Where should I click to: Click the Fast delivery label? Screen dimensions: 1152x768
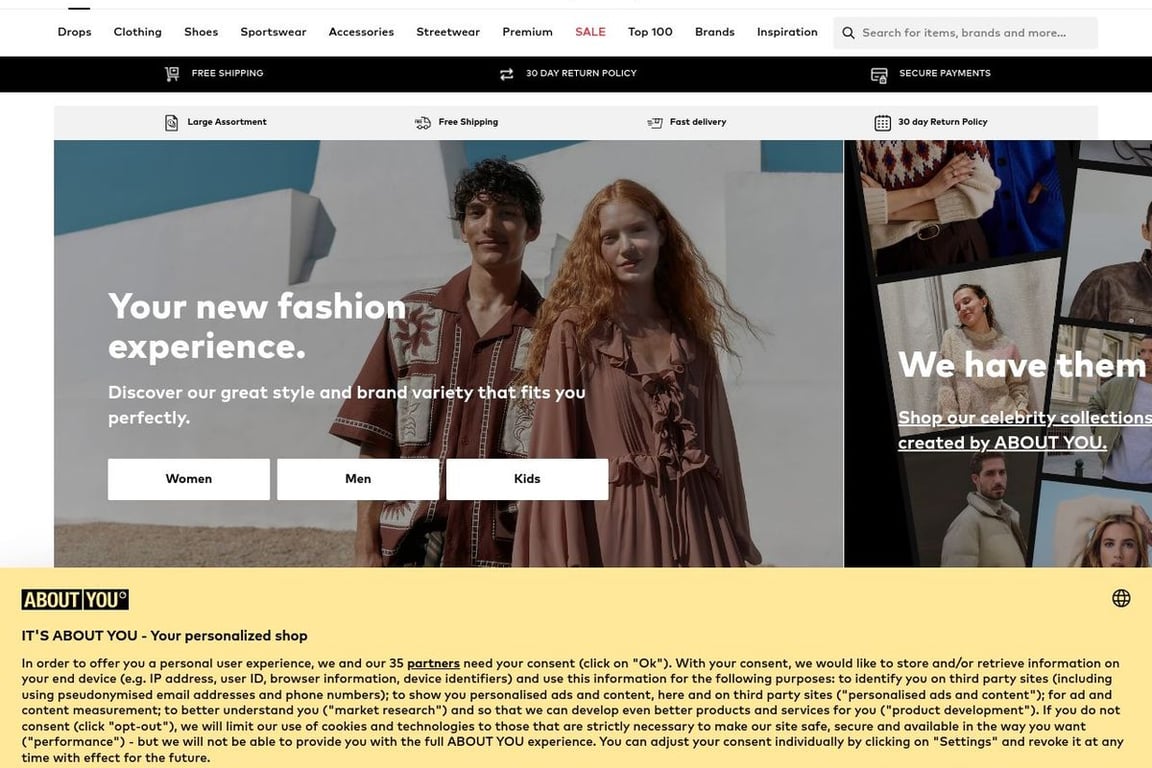tap(697, 122)
